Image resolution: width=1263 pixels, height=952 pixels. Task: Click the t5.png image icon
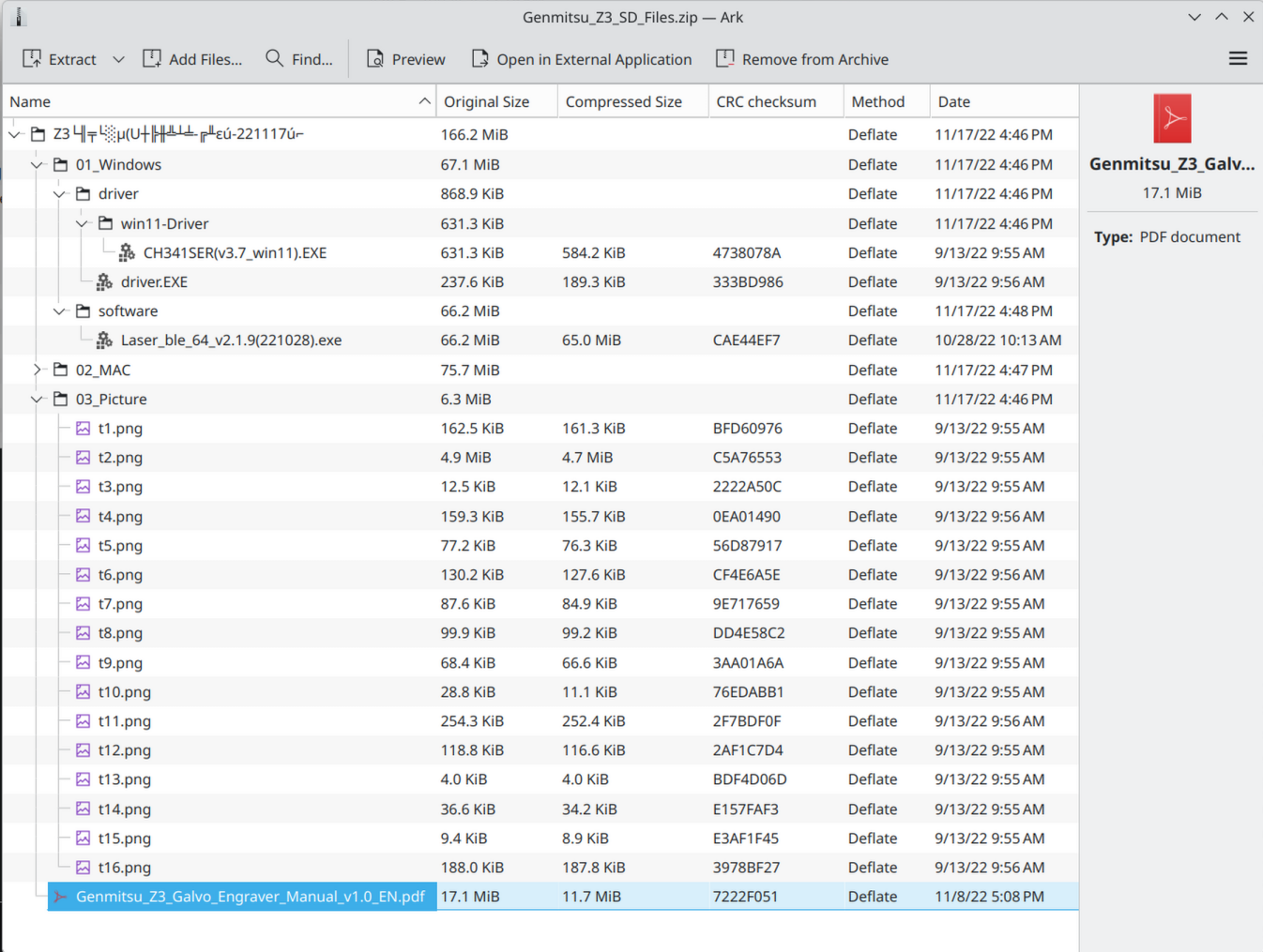point(83,545)
